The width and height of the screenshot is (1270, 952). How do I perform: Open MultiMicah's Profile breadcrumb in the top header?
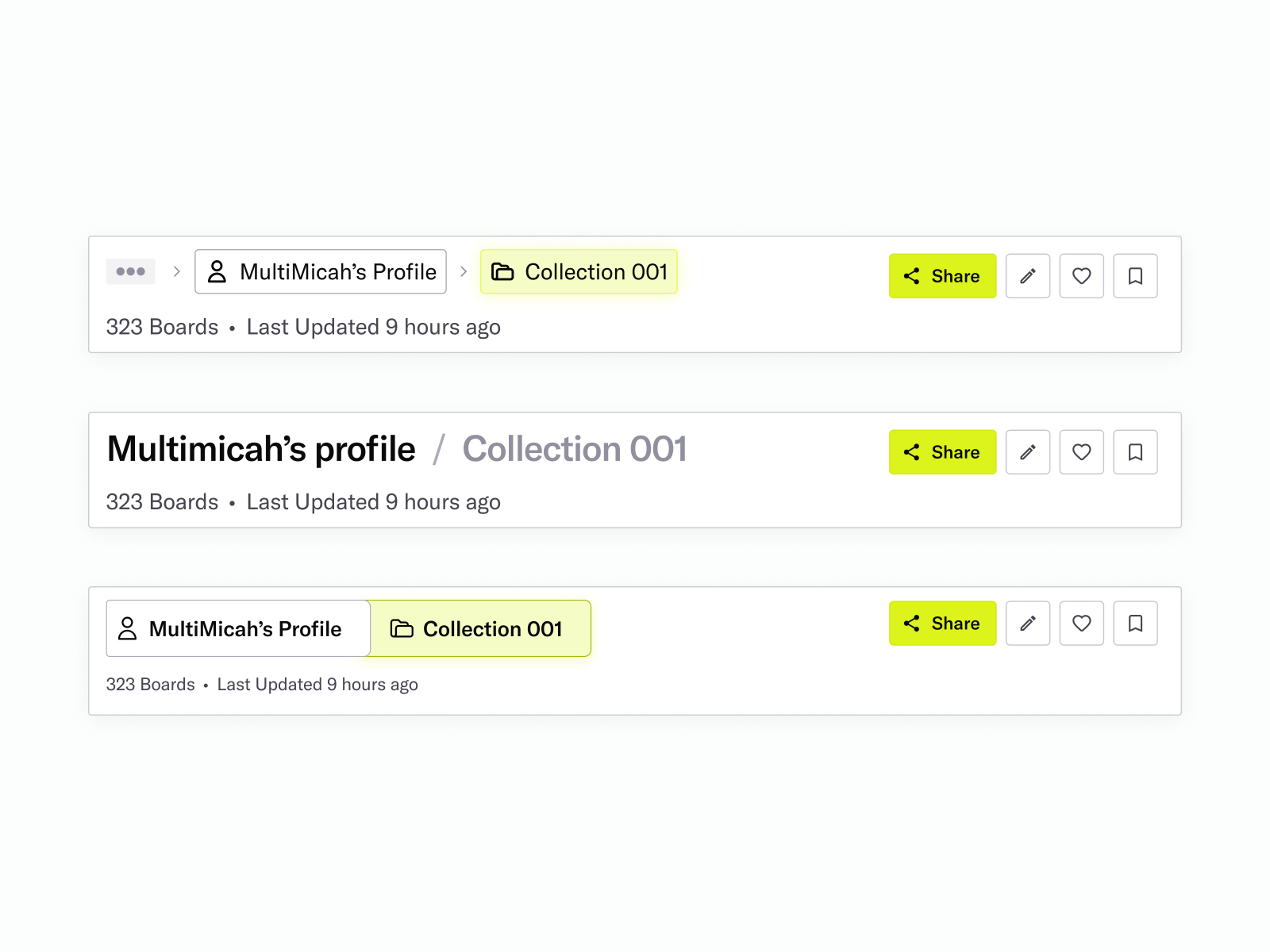point(321,271)
